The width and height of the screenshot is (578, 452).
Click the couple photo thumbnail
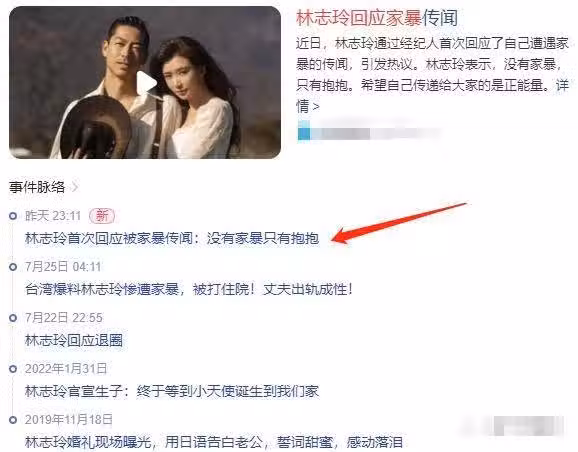click(145, 83)
